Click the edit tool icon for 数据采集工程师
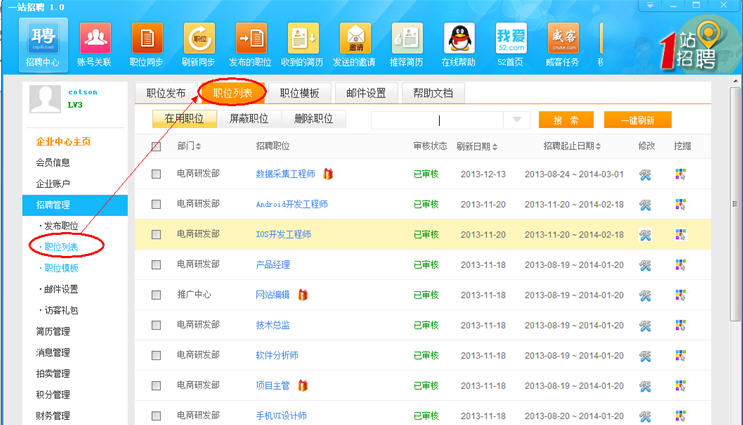The image size is (743, 425). (x=645, y=174)
